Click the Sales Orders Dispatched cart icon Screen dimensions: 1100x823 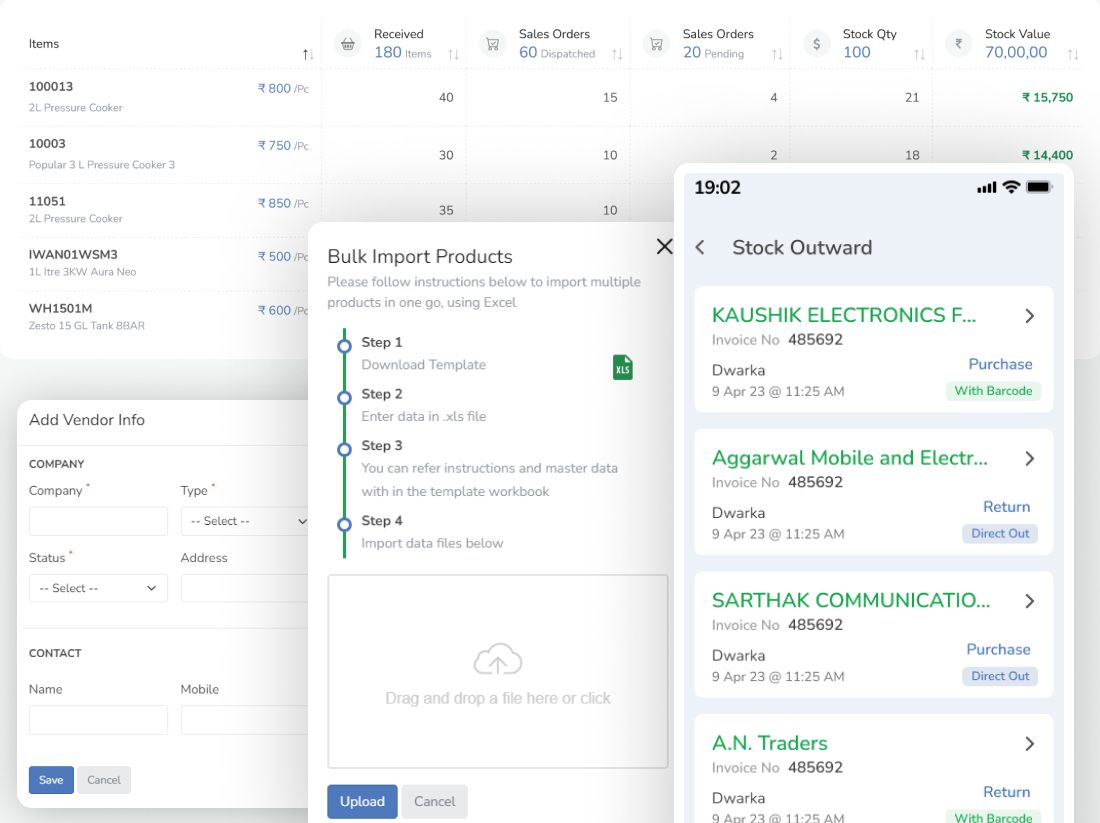click(x=491, y=44)
